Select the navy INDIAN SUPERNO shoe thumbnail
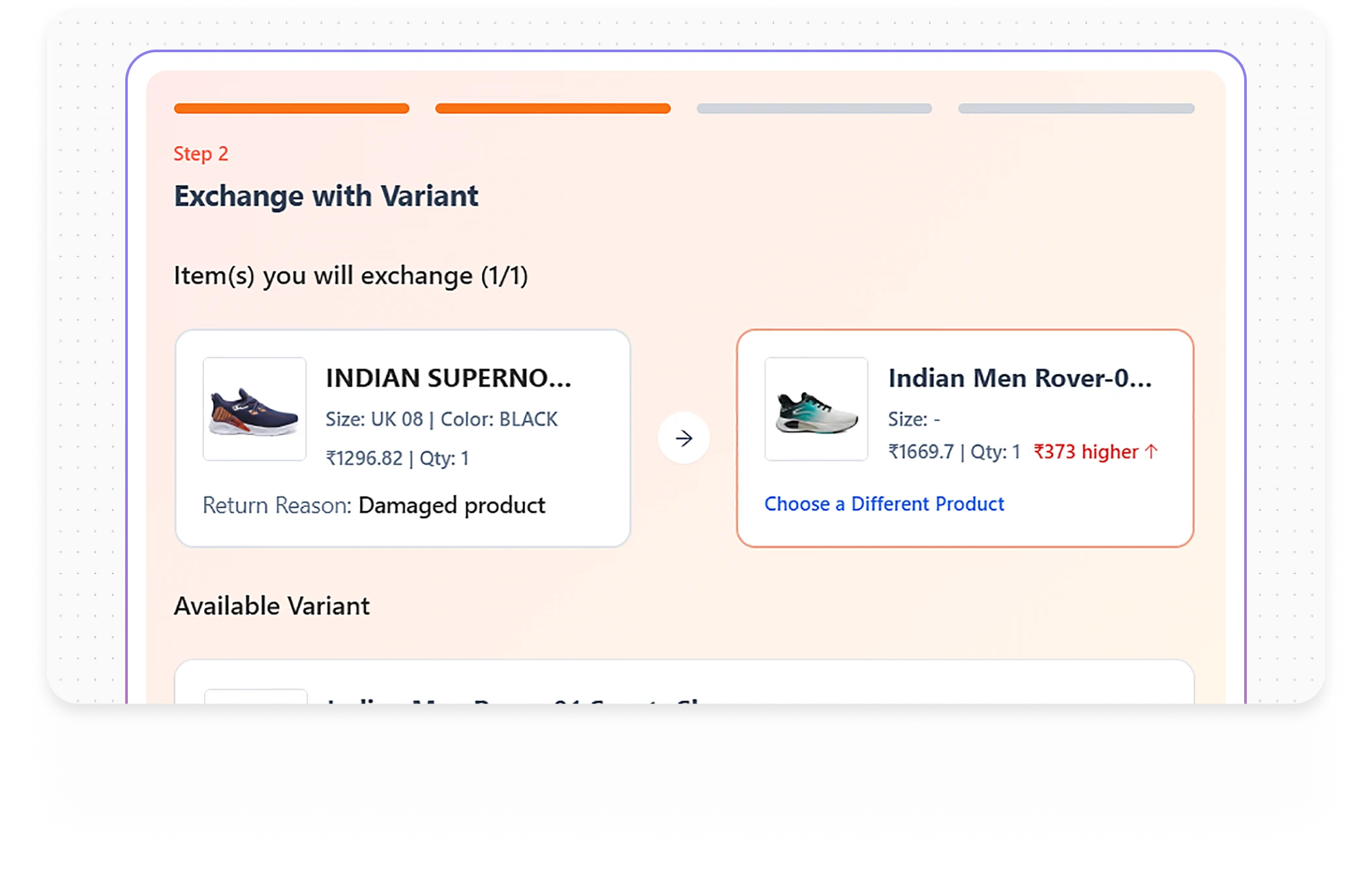1372x871 pixels. [254, 409]
